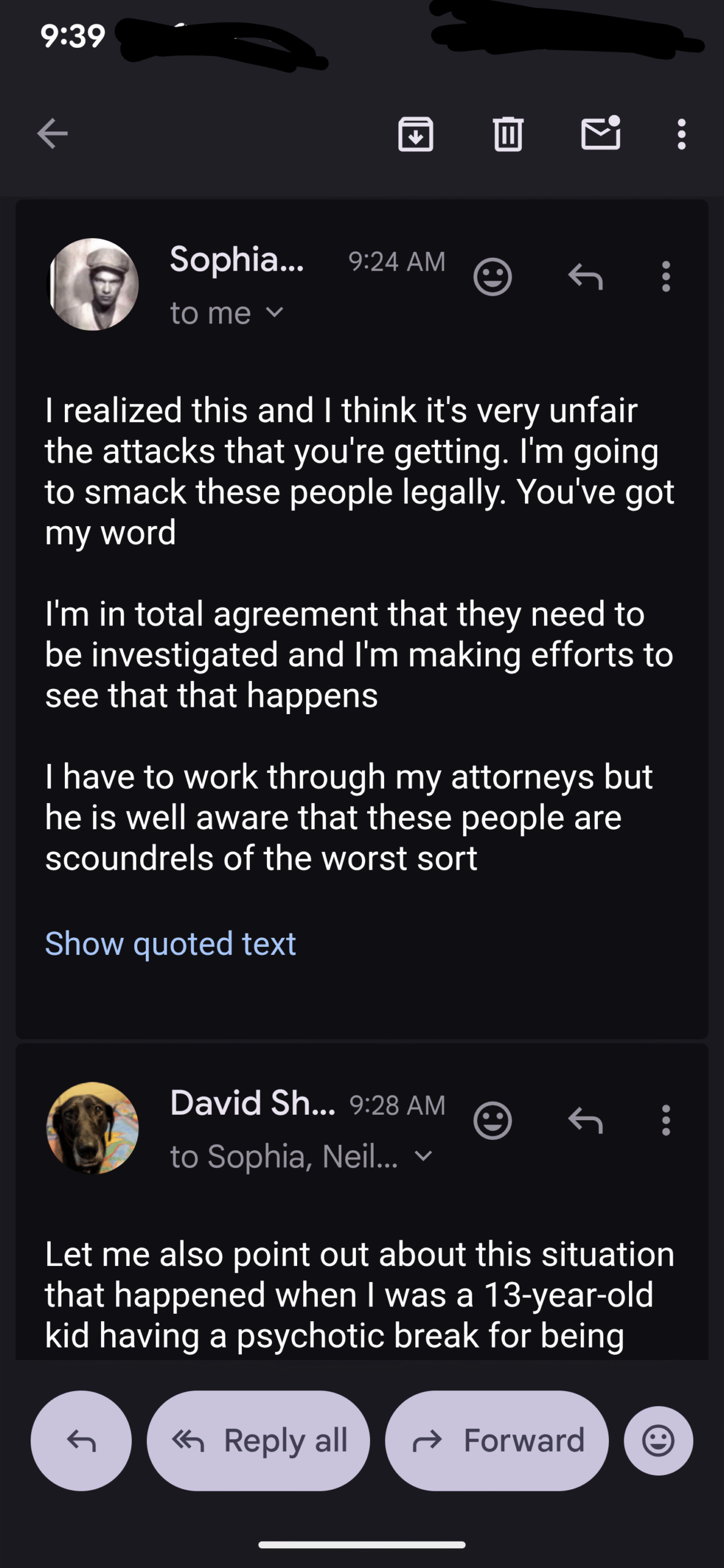Add emoji reaction to Sophia's 9:24 AM message
This screenshot has height=1568, width=724.
[492, 277]
